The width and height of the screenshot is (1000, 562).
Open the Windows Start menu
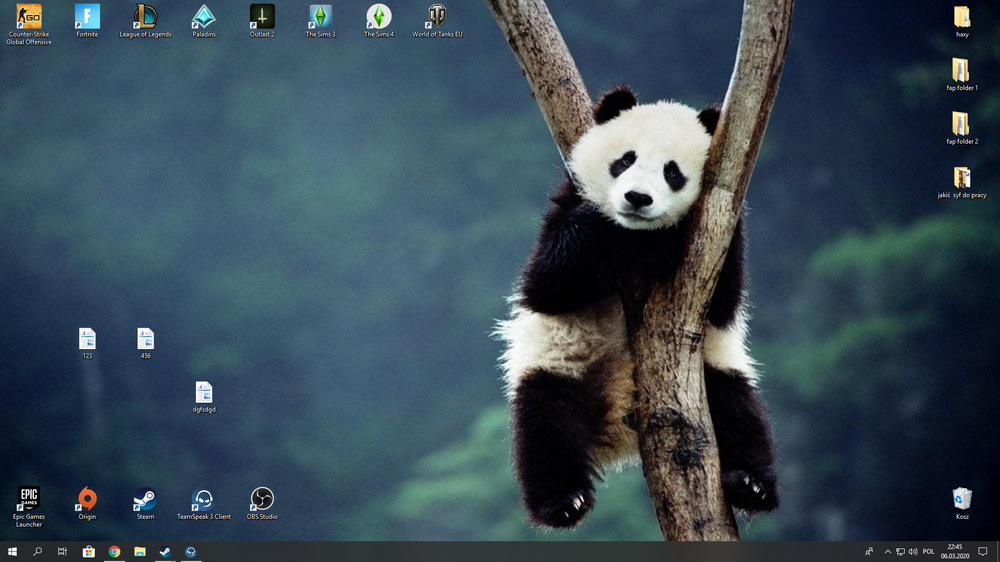pyautogui.click(x=12, y=552)
